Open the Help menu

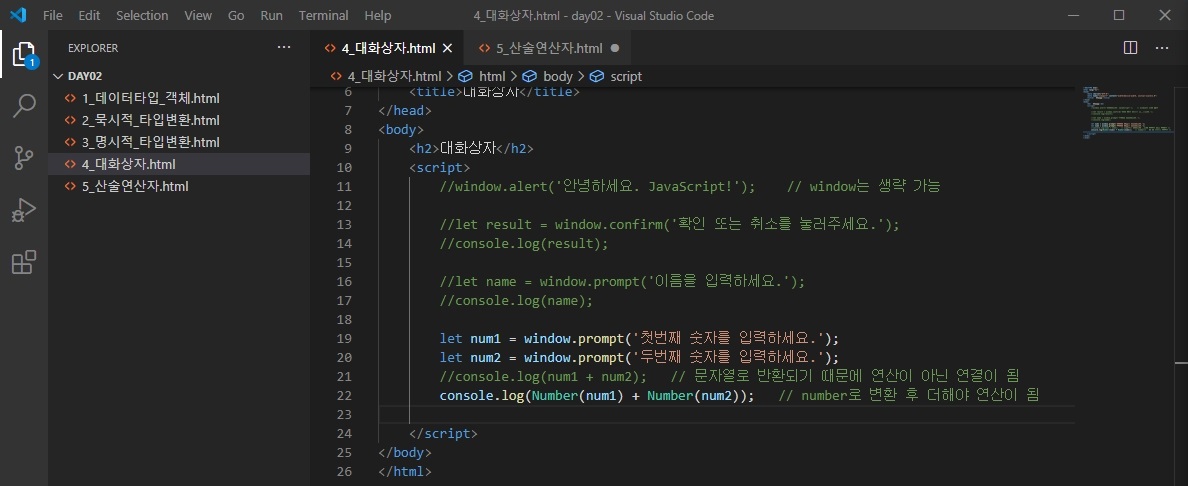[377, 15]
